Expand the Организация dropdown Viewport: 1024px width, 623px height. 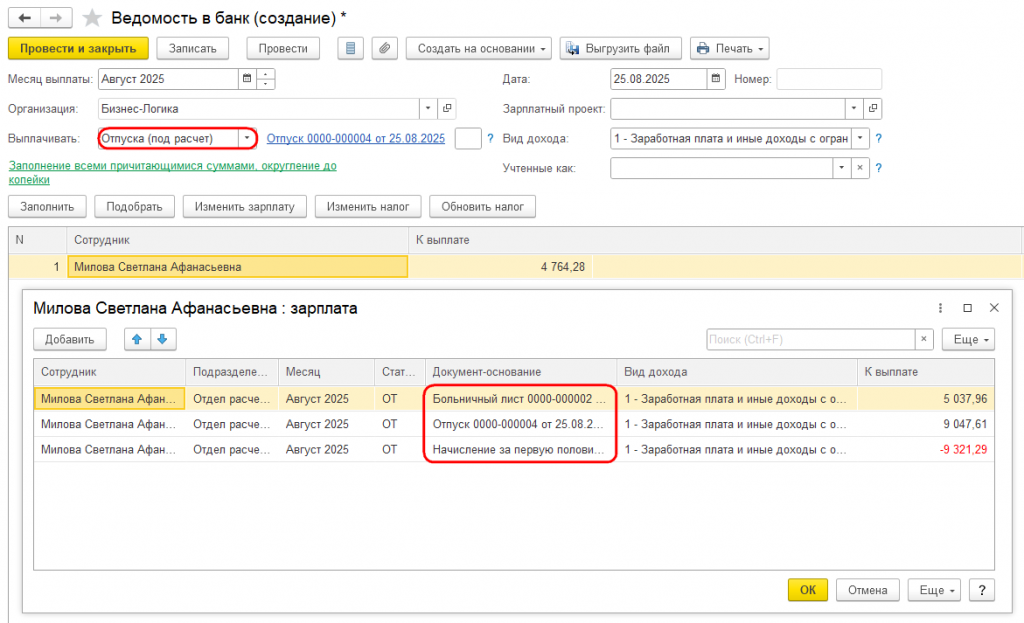click(428, 108)
